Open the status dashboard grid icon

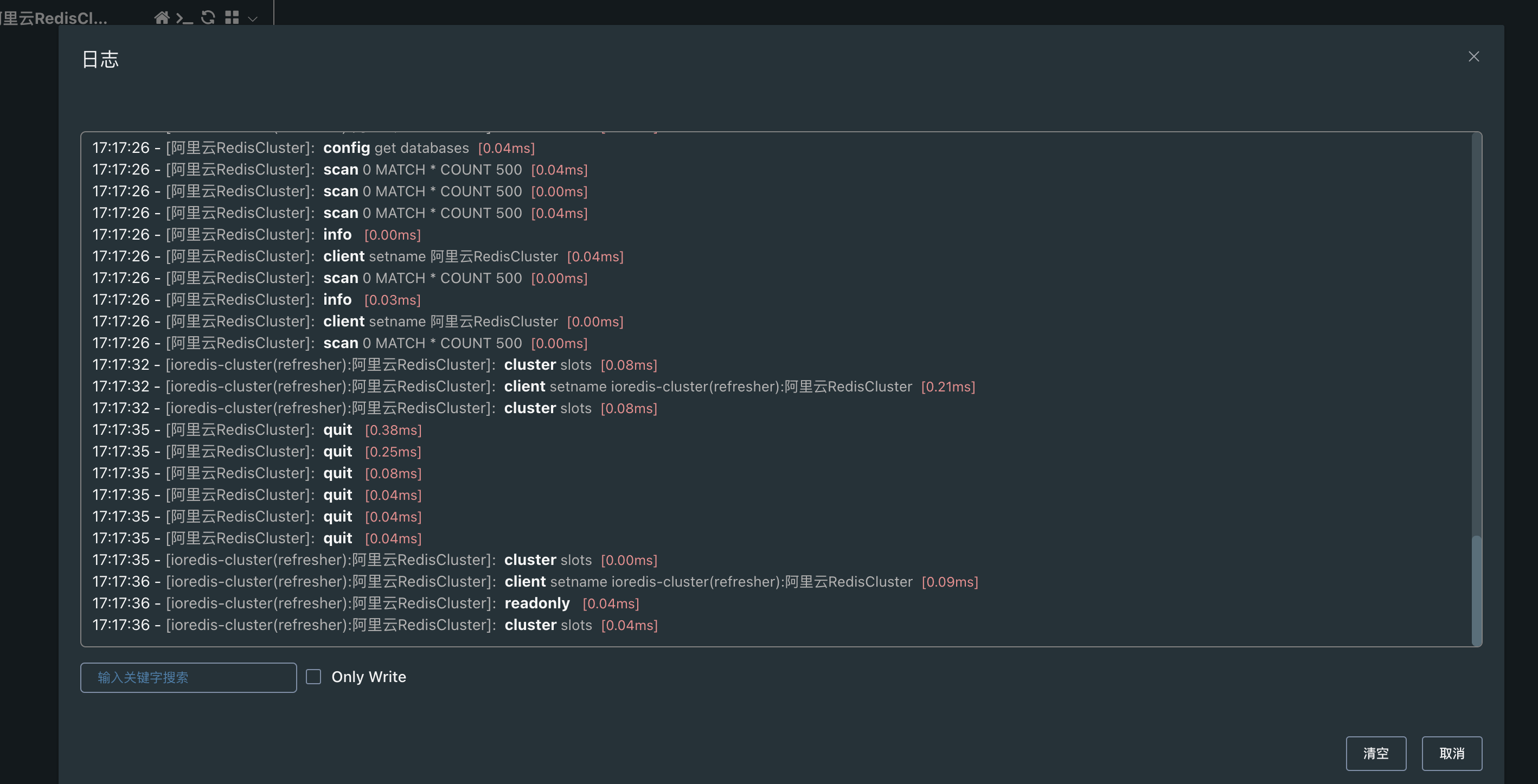(x=233, y=18)
